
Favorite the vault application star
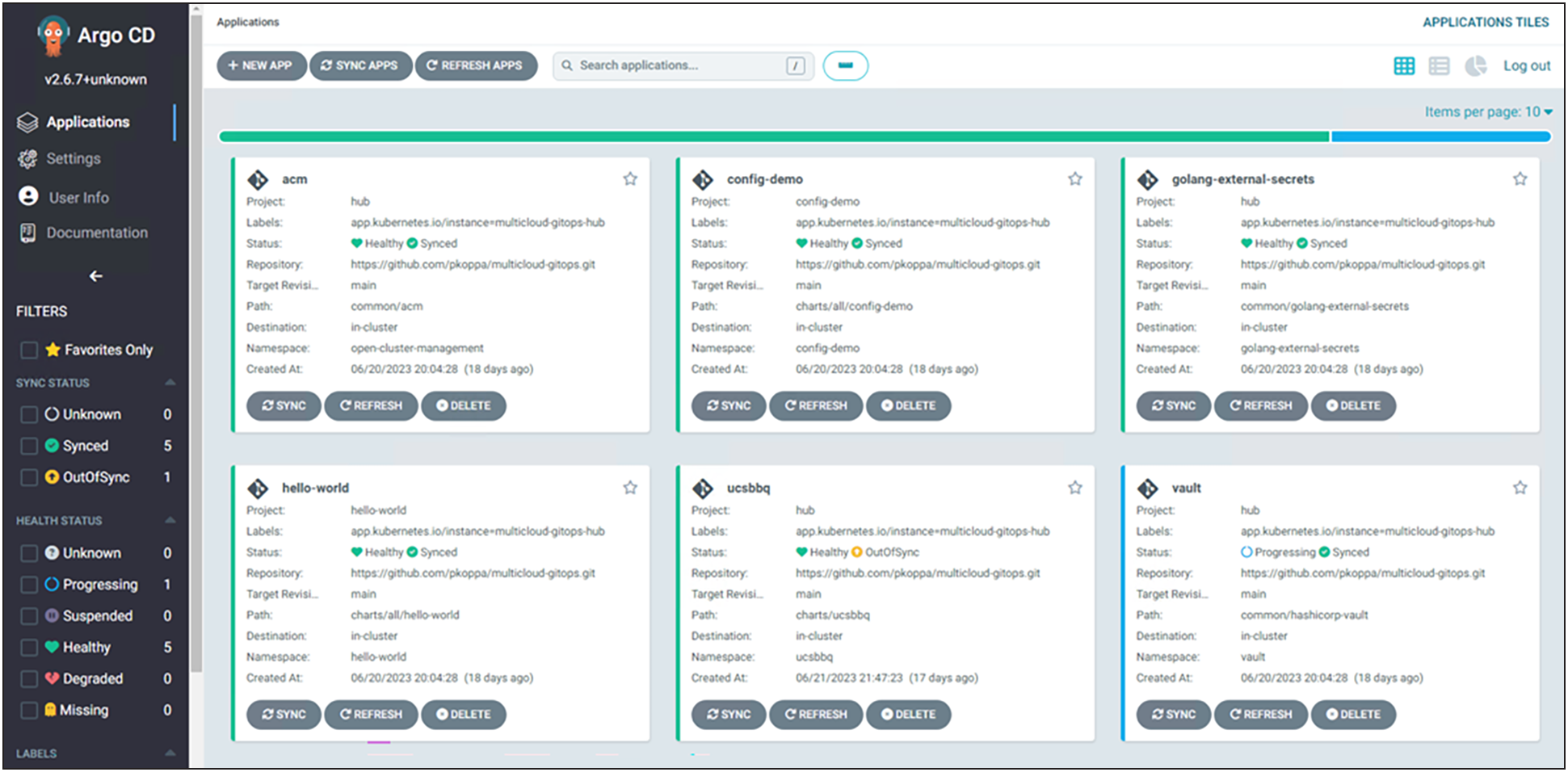[x=1520, y=488]
